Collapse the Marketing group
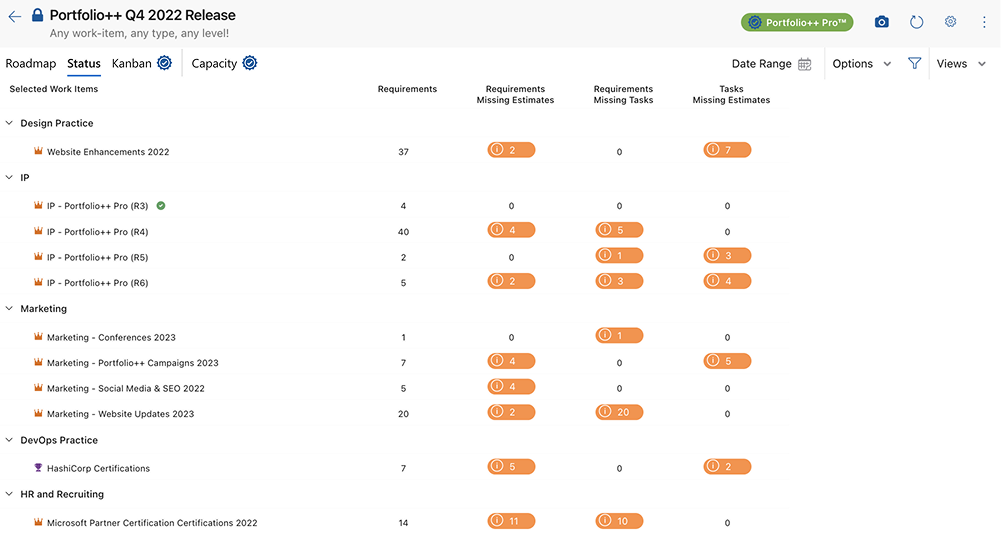1001x540 pixels. [x=10, y=309]
